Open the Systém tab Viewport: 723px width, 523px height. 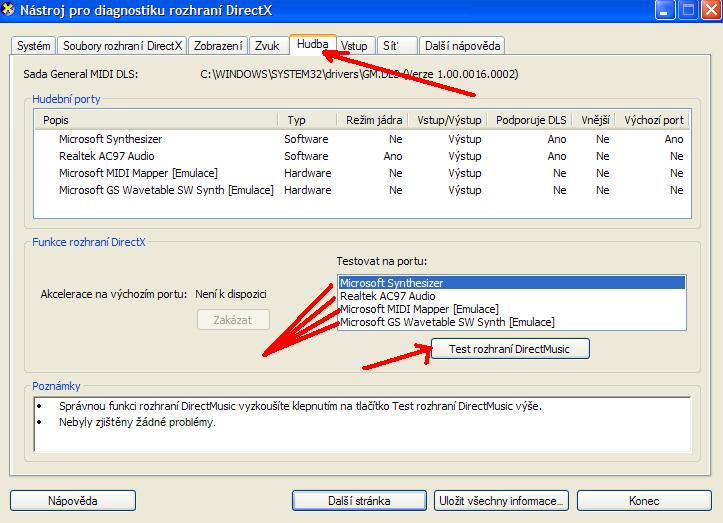click(x=34, y=46)
